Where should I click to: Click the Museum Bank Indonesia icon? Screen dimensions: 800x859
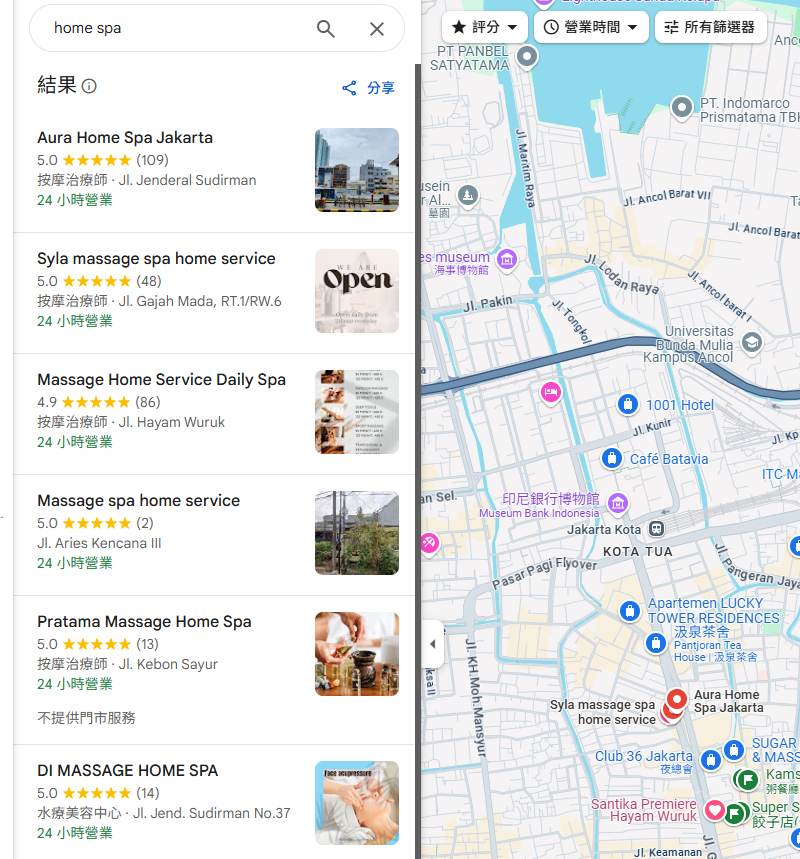[x=618, y=502]
